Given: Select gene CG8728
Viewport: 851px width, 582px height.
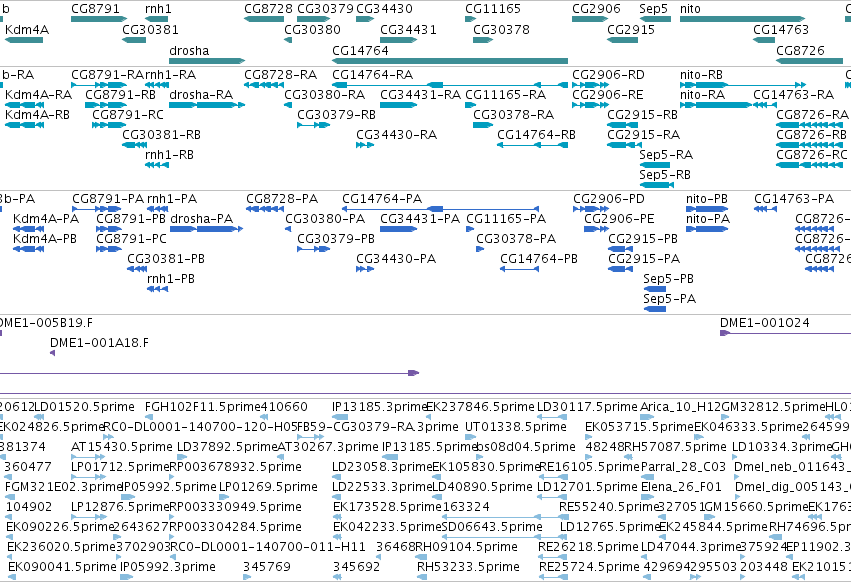Looking at the screenshot, I should [264, 19].
